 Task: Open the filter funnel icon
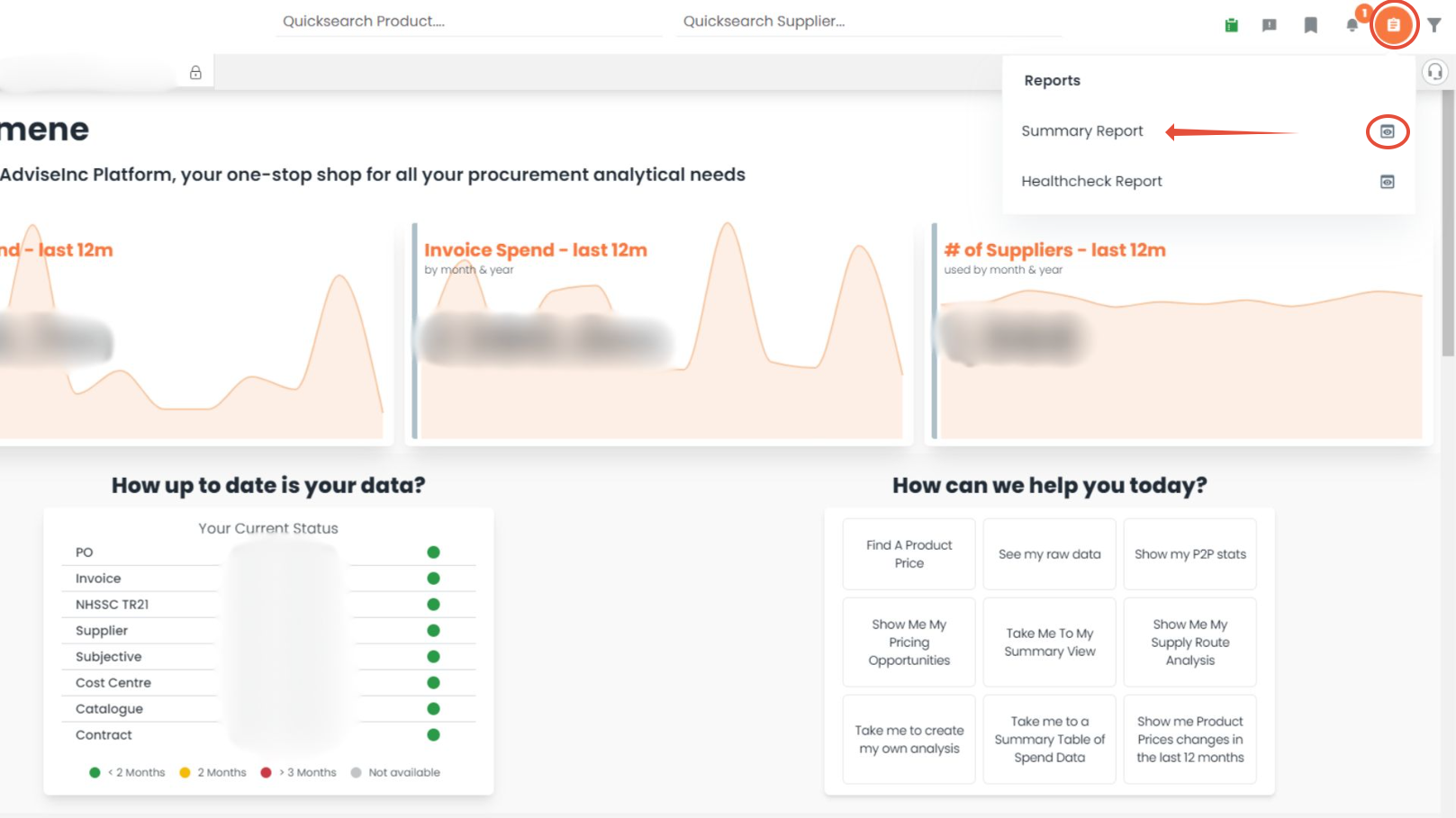(1434, 25)
